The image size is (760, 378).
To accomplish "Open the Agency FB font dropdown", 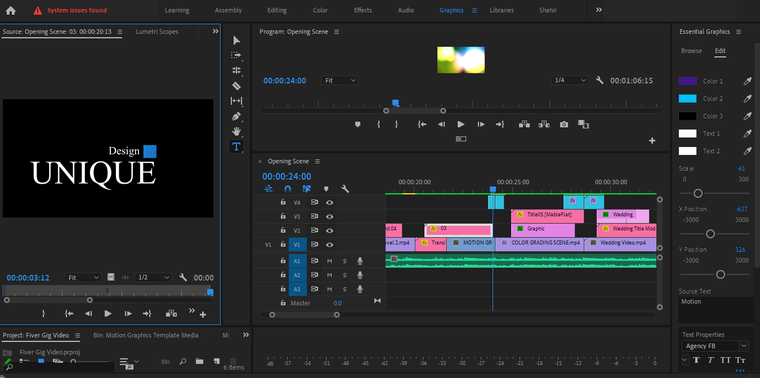I will [x=715, y=346].
